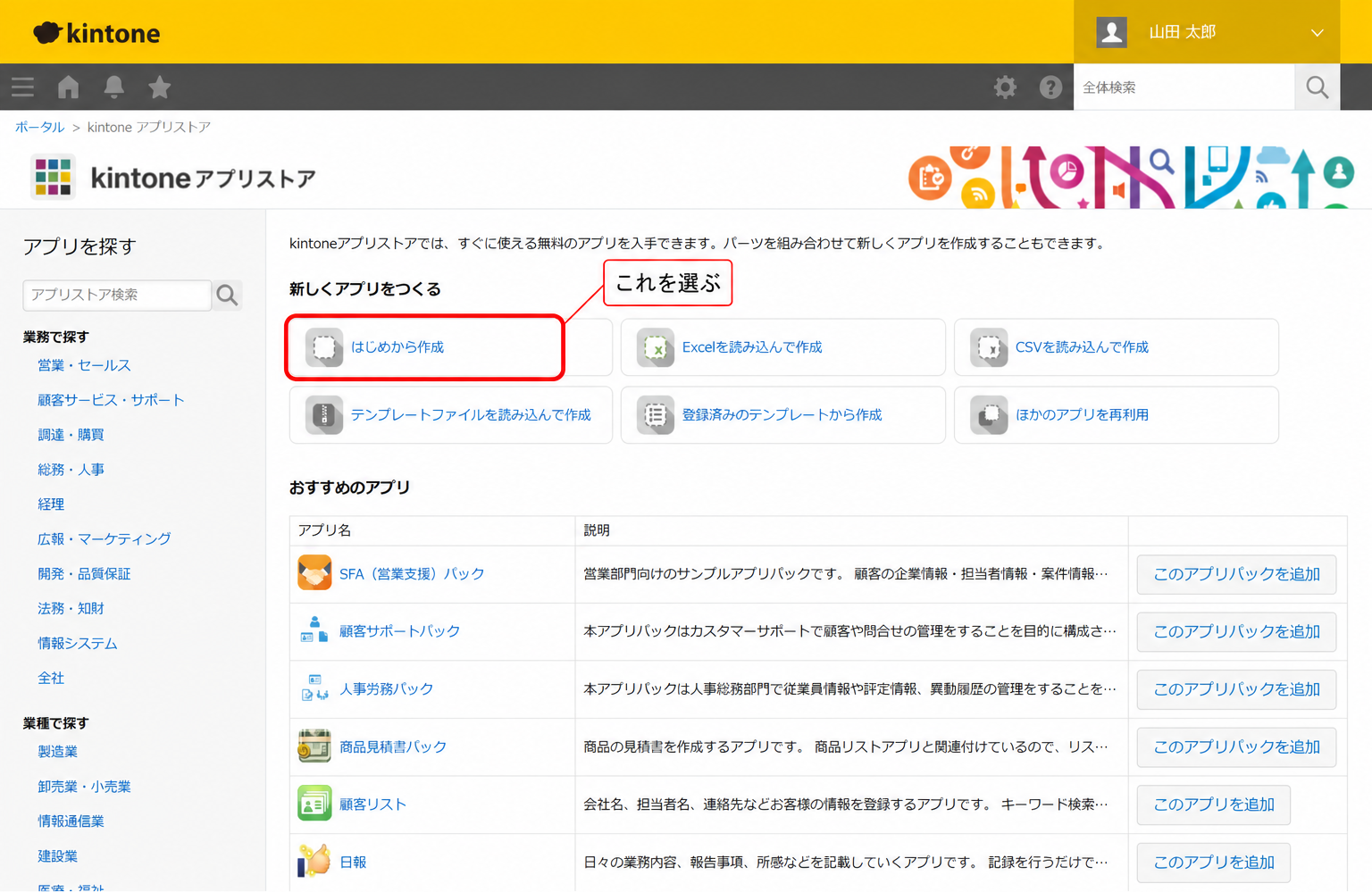Viewport: 1372px width, 892px height.
Task: Open help question mark icon
Action: pos(1050,87)
